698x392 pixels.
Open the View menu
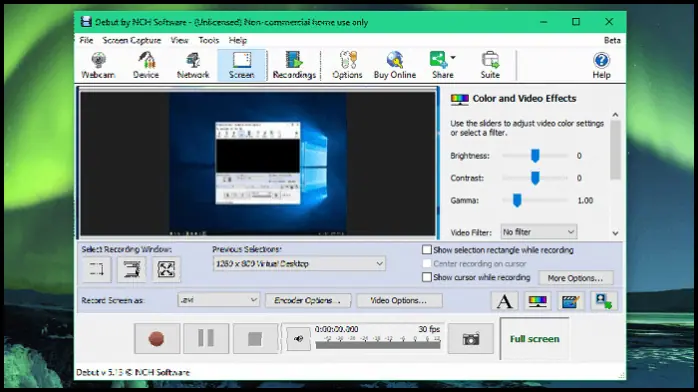(x=179, y=40)
